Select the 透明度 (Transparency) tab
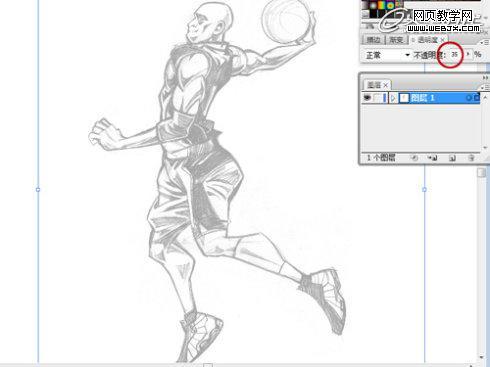 (x=427, y=40)
